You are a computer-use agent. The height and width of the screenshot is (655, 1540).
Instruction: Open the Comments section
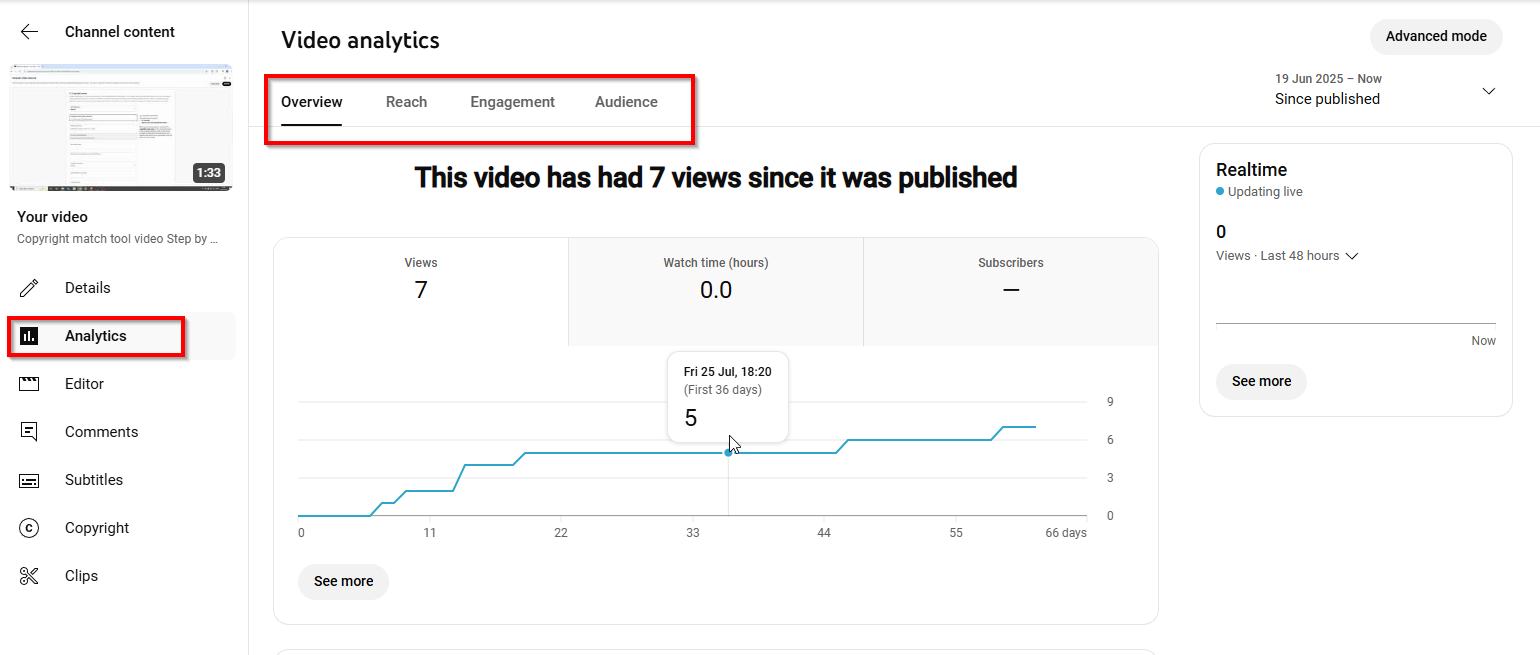[102, 431]
